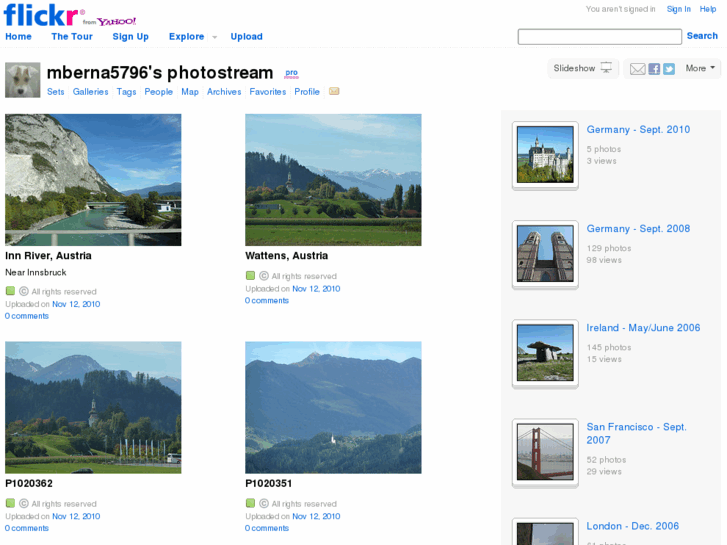Screen dimensions: 727x545
Task: Click green privacy square under P1020362
Action: point(10,503)
